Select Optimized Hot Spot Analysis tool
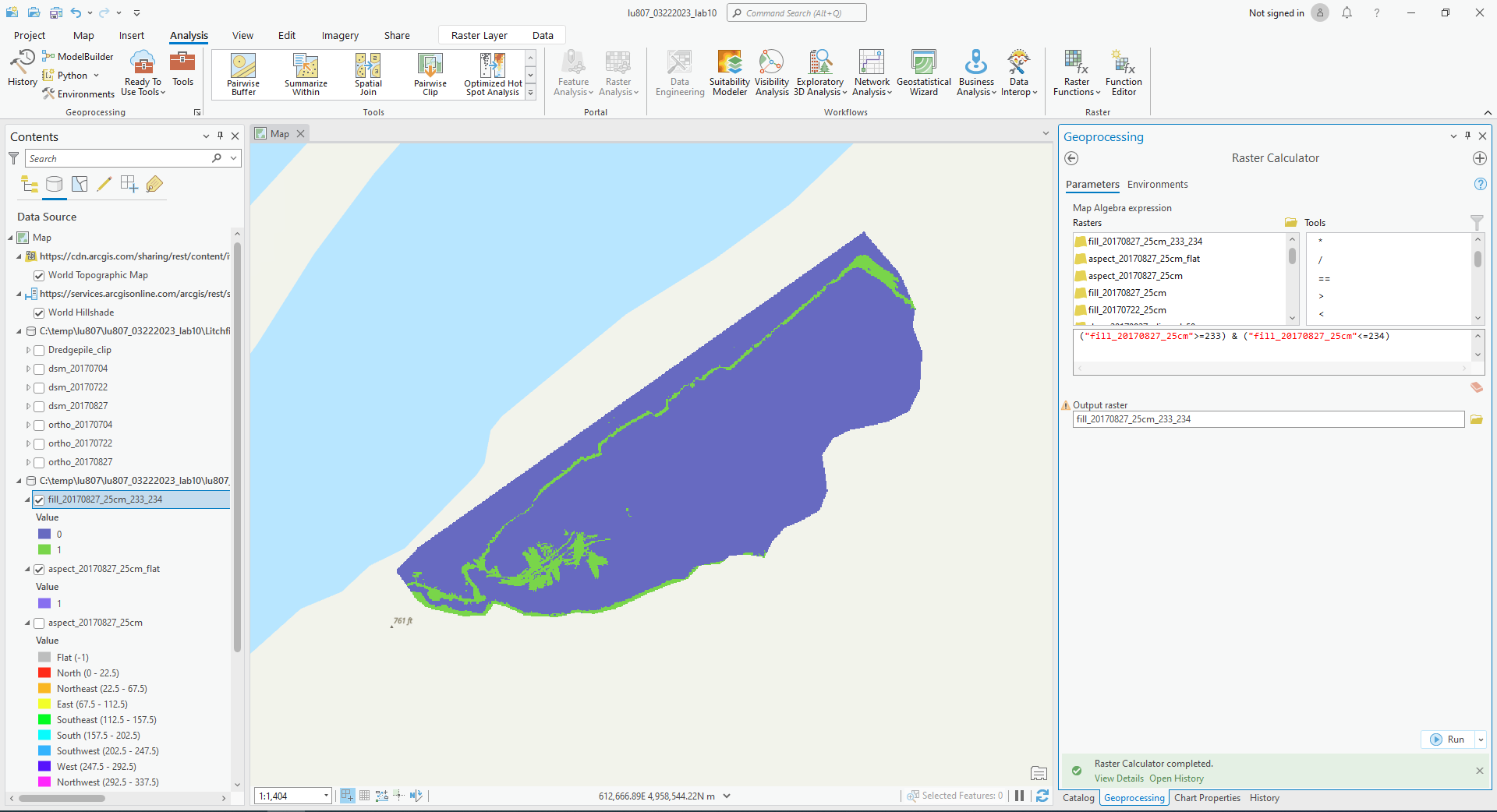1497x812 pixels. [x=493, y=75]
